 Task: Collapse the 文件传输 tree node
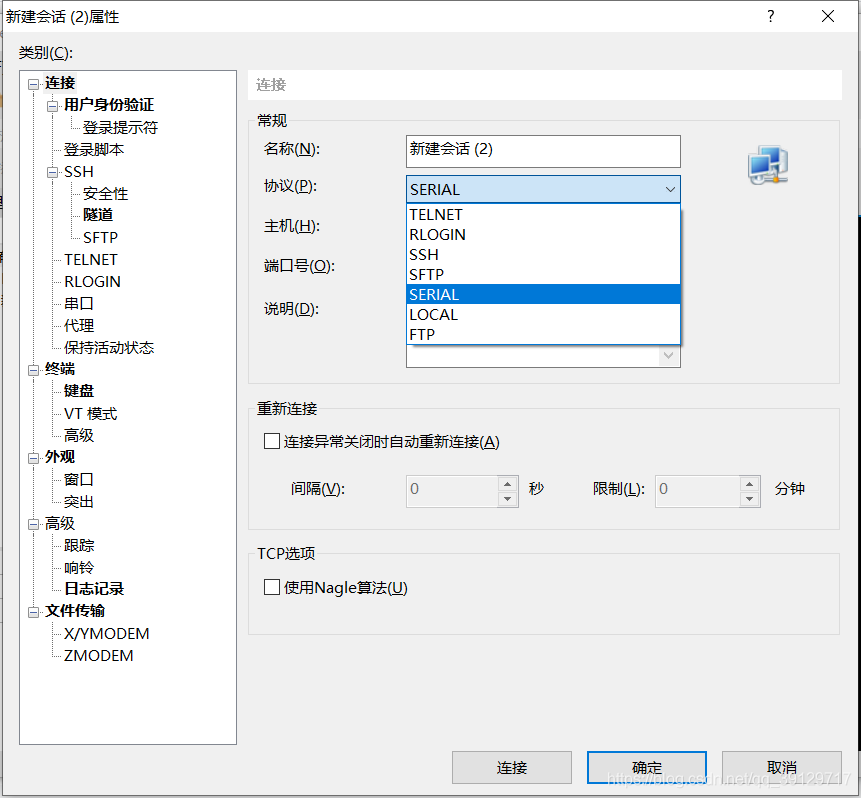(x=33, y=612)
